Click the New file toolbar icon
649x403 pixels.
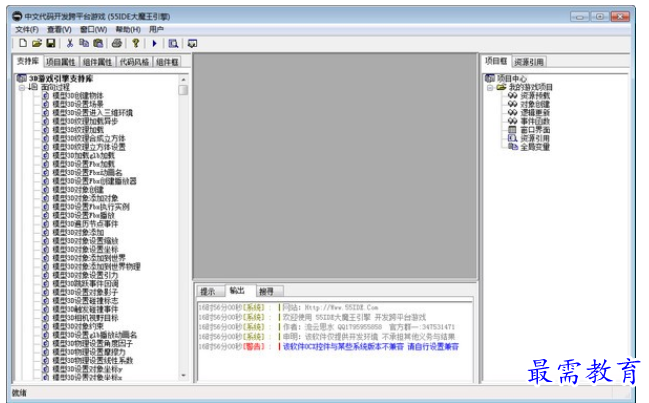point(23,43)
